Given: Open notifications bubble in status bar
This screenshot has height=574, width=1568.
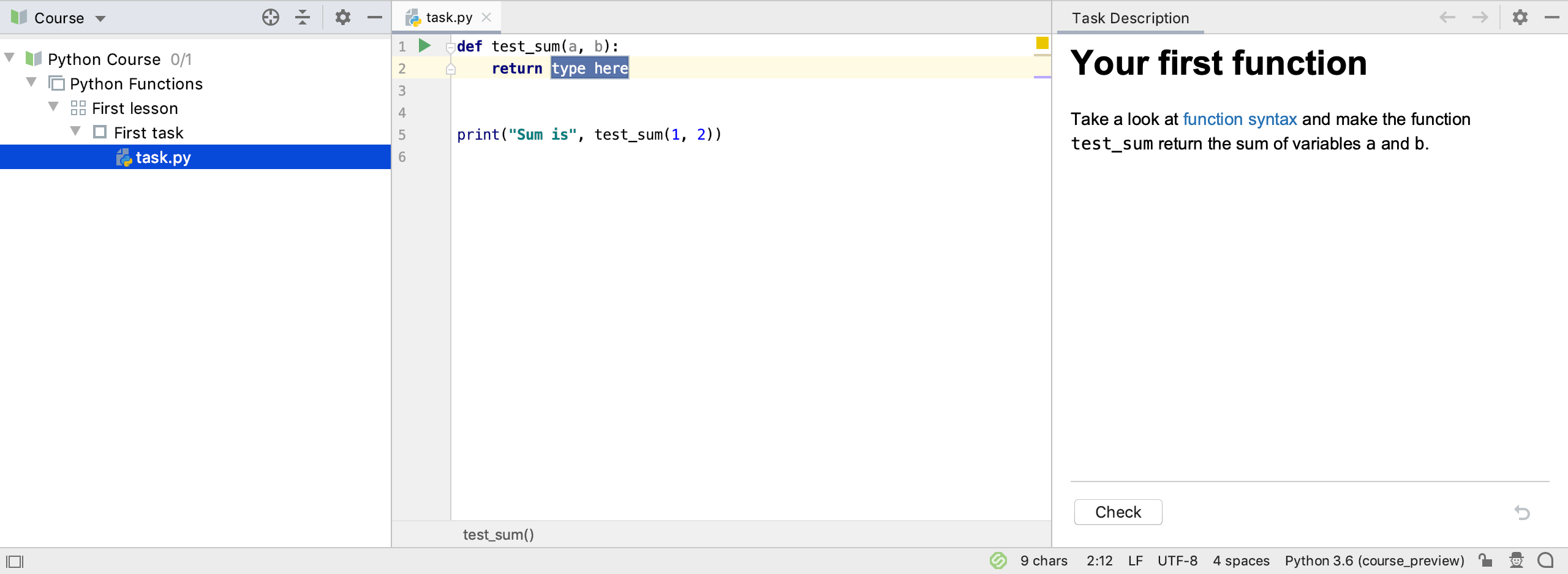Looking at the screenshot, I should (x=1545, y=561).
